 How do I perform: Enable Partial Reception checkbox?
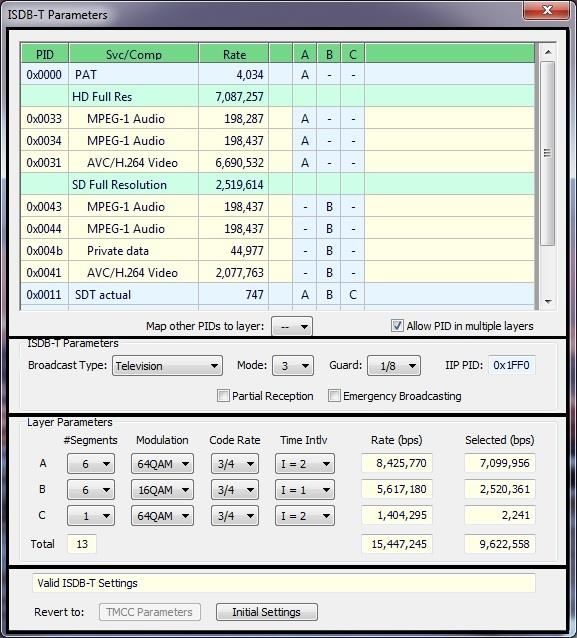[223, 395]
